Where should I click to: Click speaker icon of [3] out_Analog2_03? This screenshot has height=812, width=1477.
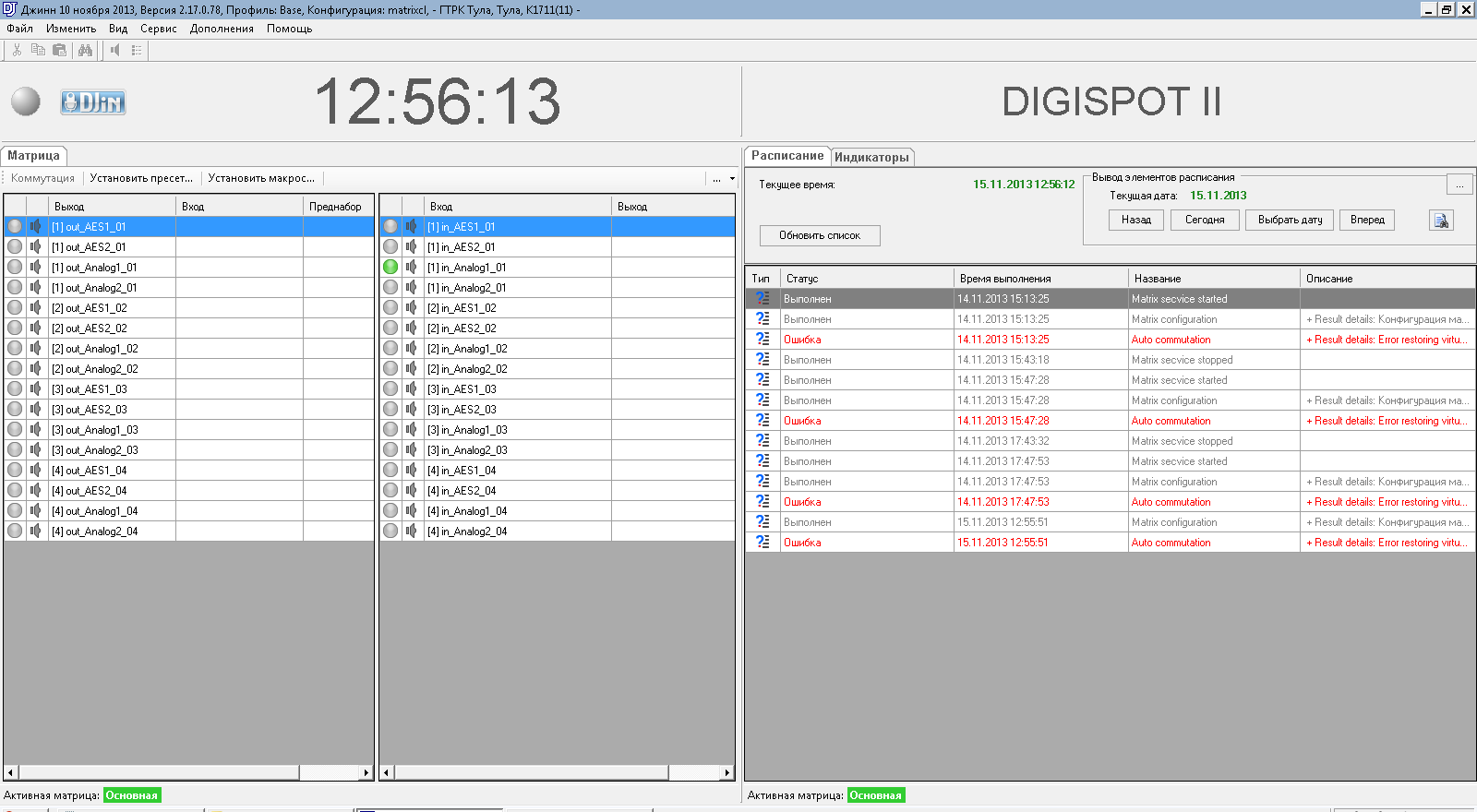(36, 449)
